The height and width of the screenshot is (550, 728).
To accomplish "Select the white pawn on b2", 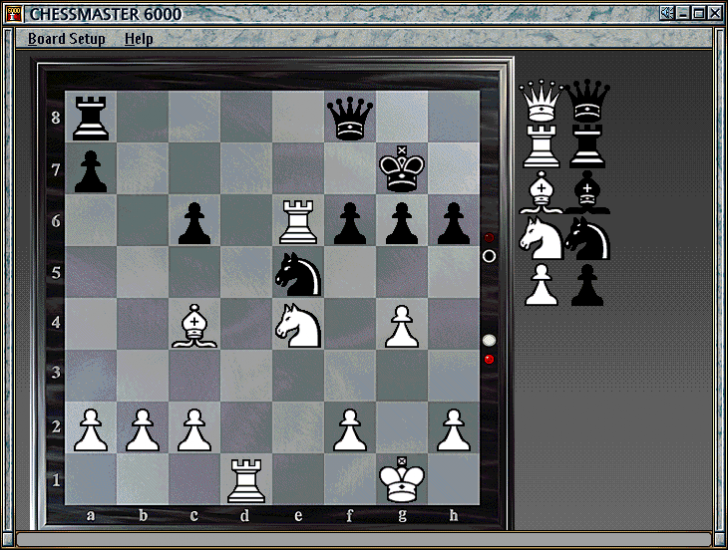I will point(143,430).
